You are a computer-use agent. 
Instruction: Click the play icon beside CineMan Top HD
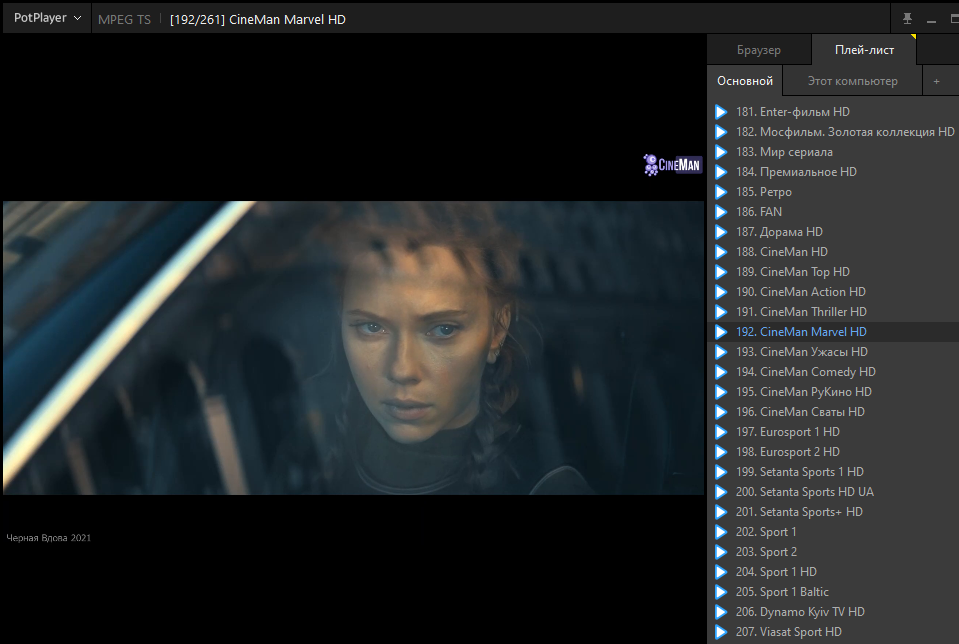point(721,272)
